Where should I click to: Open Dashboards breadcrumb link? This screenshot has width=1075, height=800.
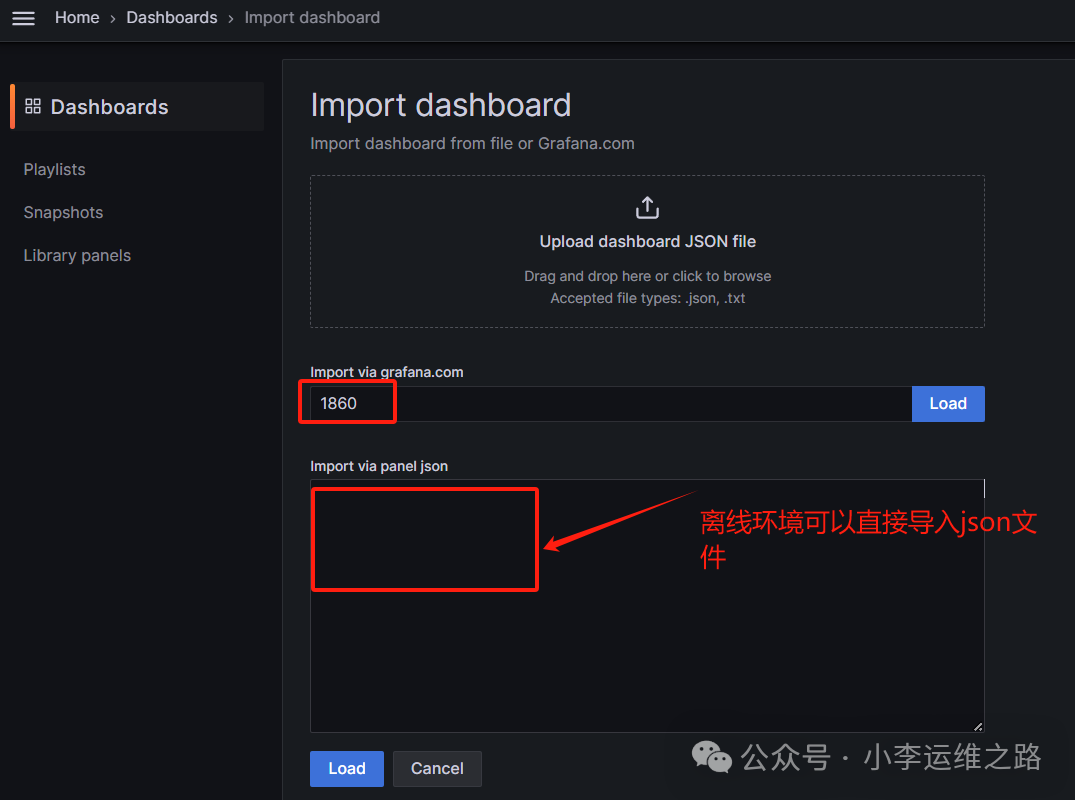tap(171, 18)
